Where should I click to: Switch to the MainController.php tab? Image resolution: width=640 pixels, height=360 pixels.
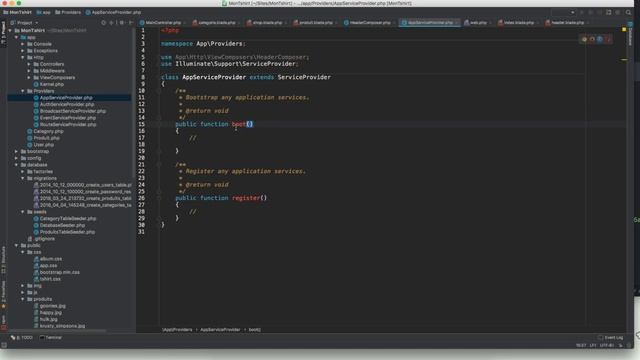162,23
